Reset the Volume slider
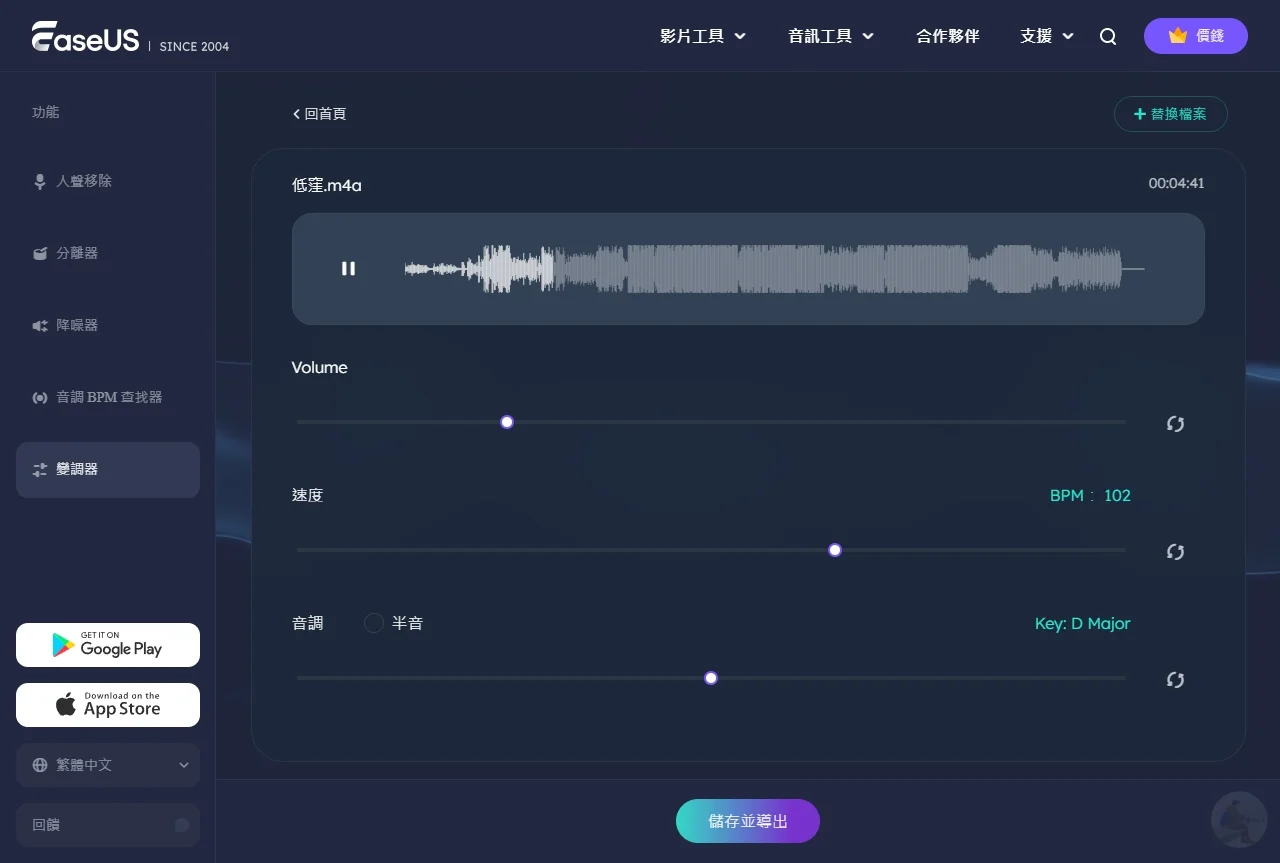This screenshot has height=863, width=1280. pyautogui.click(x=1175, y=424)
